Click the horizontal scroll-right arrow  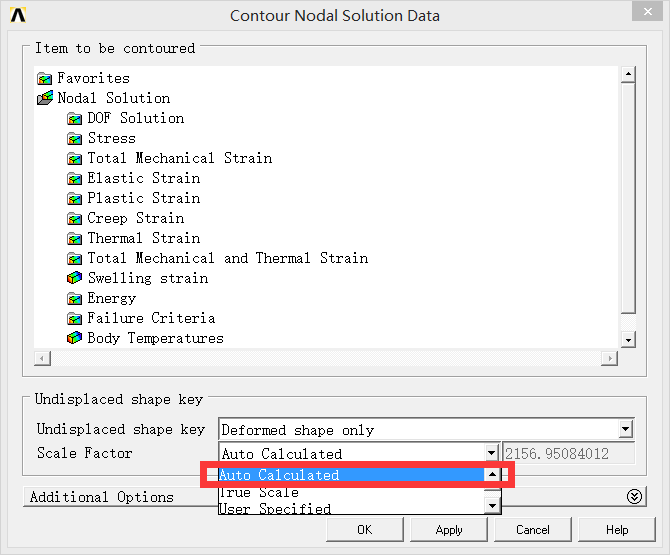[609, 358]
